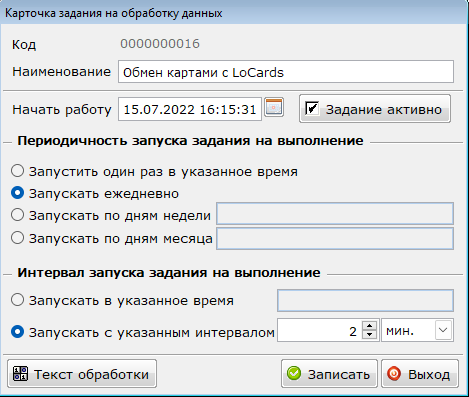Open the calendar picker next to start date
Viewport: 469px width, 397px height.
click(274, 107)
